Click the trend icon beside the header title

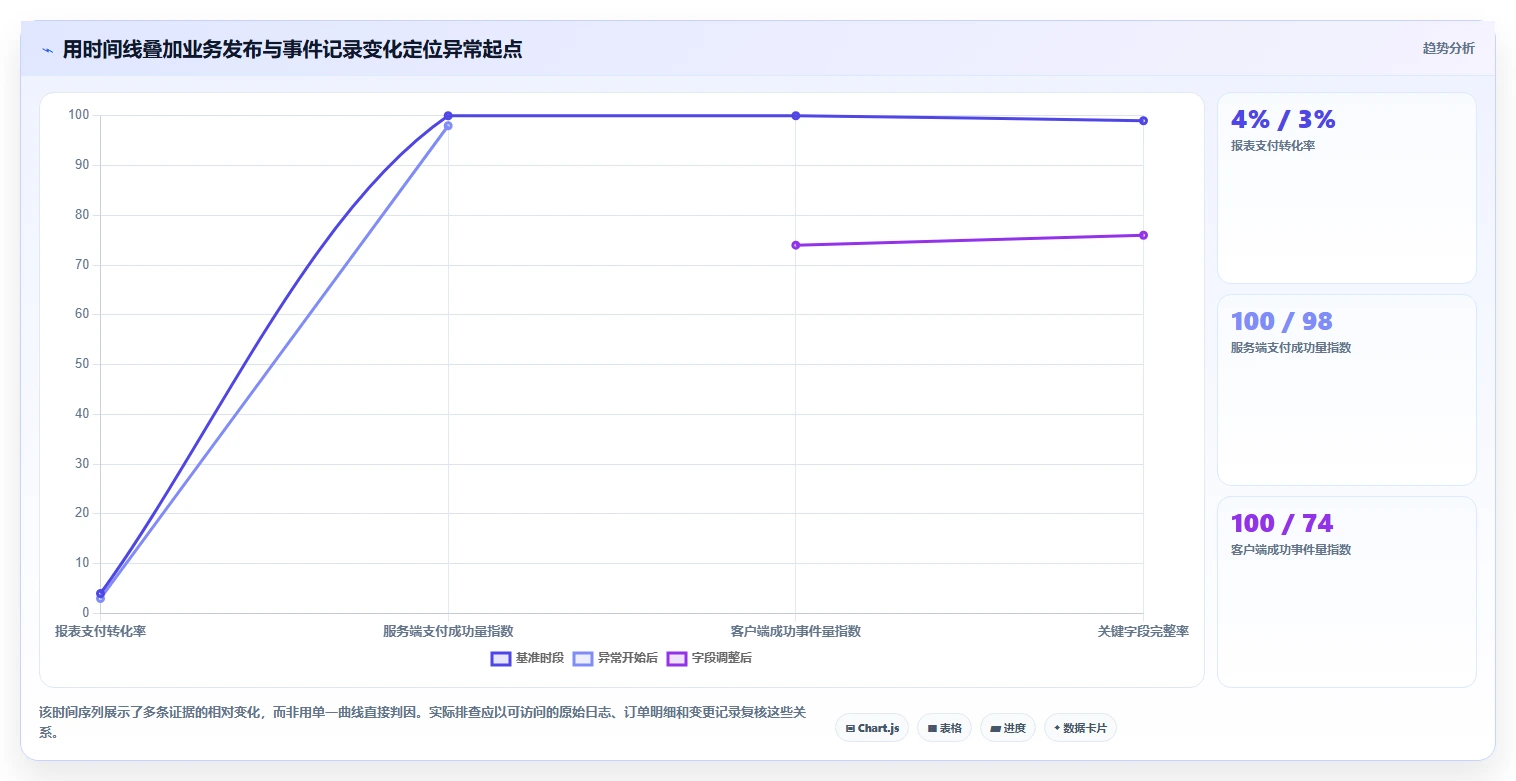click(47, 50)
